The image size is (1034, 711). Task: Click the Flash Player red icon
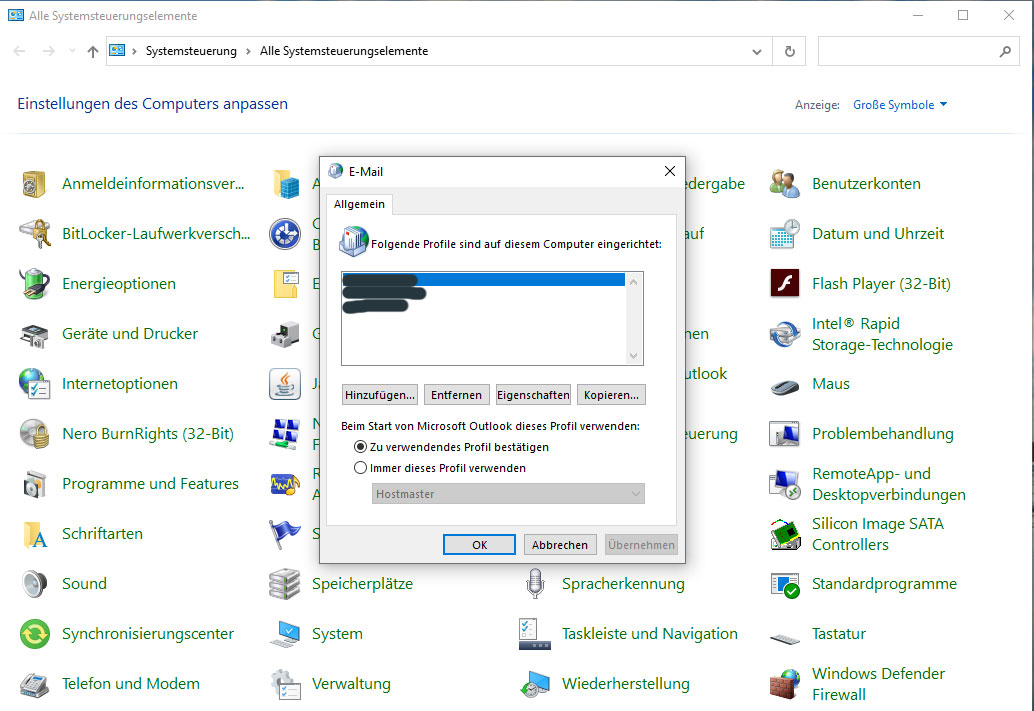click(x=785, y=284)
